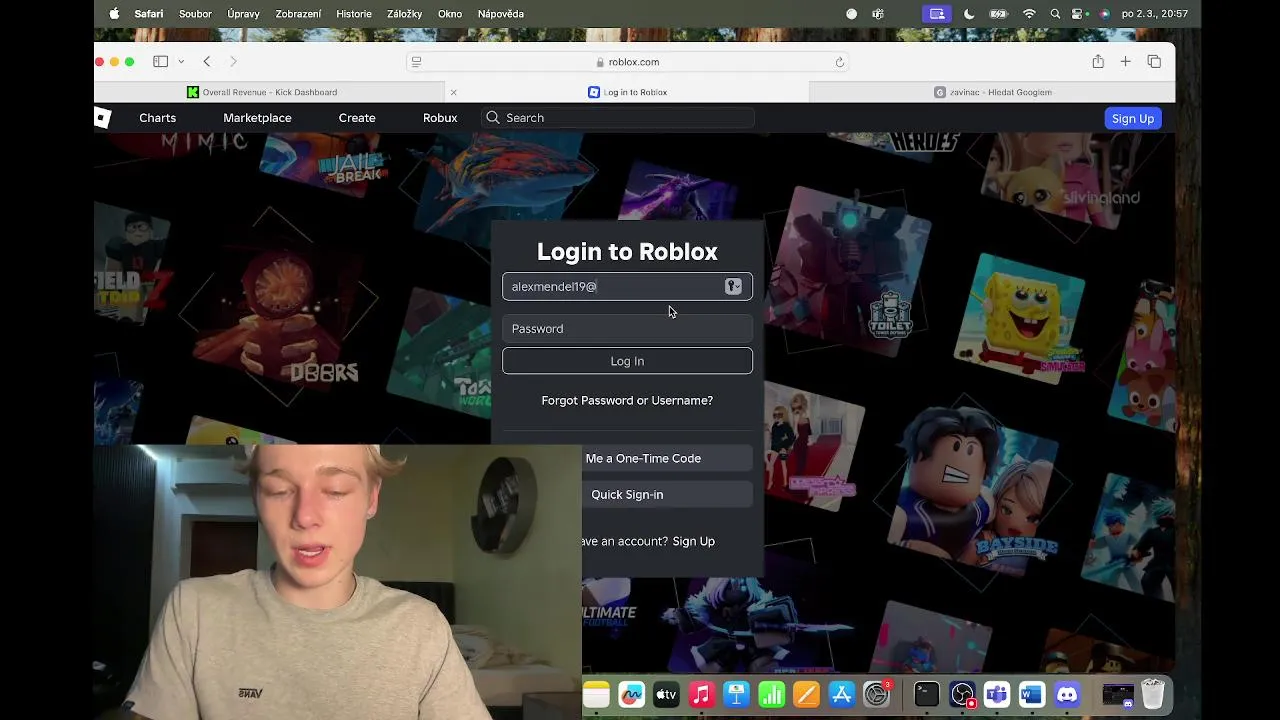Open Pages from the dock
Image resolution: width=1280 pixels, height=720 pixels.
pyautogui.click(x=806, y=694)
